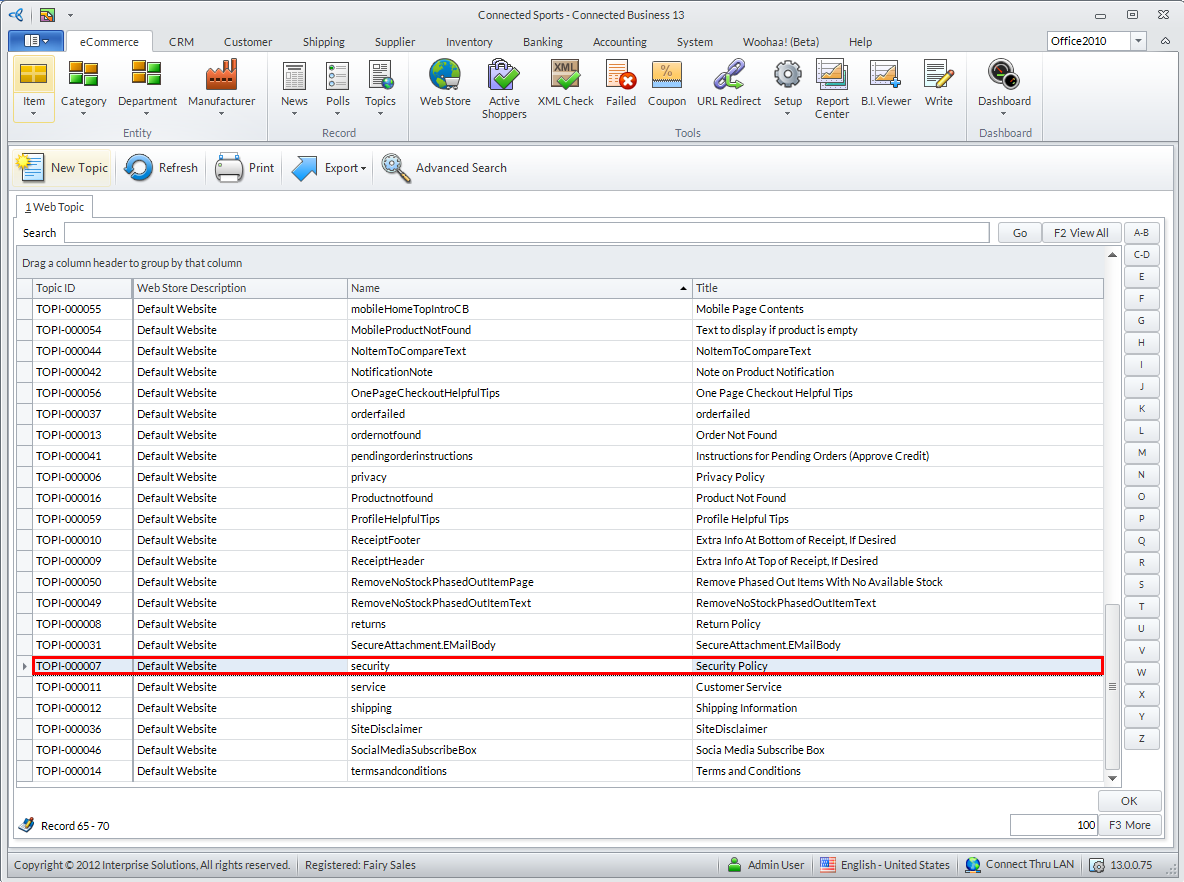This screenshot has height=882, width=1184.
Task: Open the Web Store tool
Action: (444, 83)
